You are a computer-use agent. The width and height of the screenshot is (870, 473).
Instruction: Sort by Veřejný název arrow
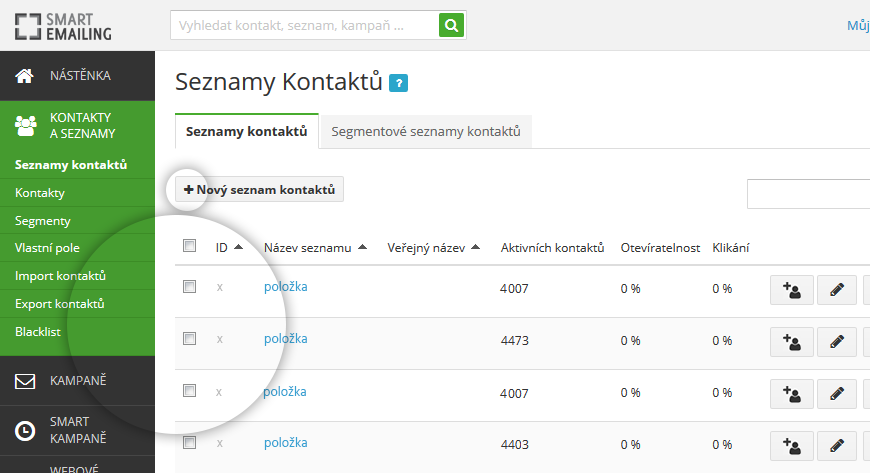476,247
